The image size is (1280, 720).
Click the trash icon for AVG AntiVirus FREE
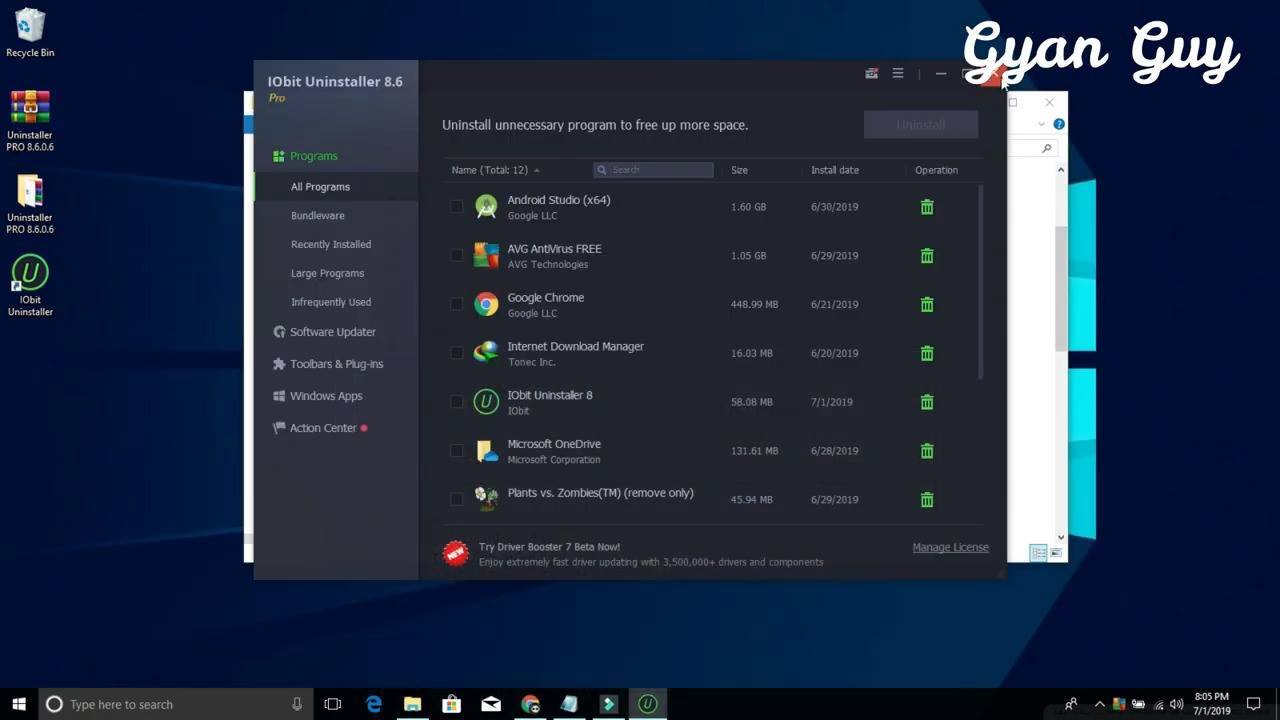pos(927,256)
